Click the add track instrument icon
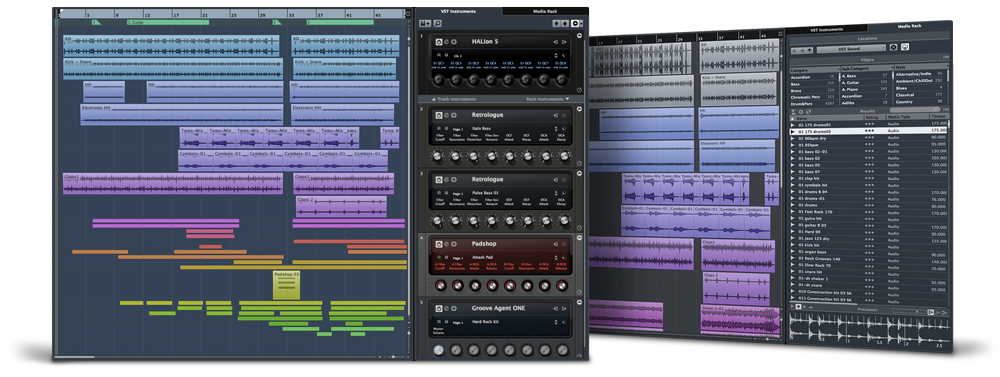1000x377 pixels. tap(425, 24)
